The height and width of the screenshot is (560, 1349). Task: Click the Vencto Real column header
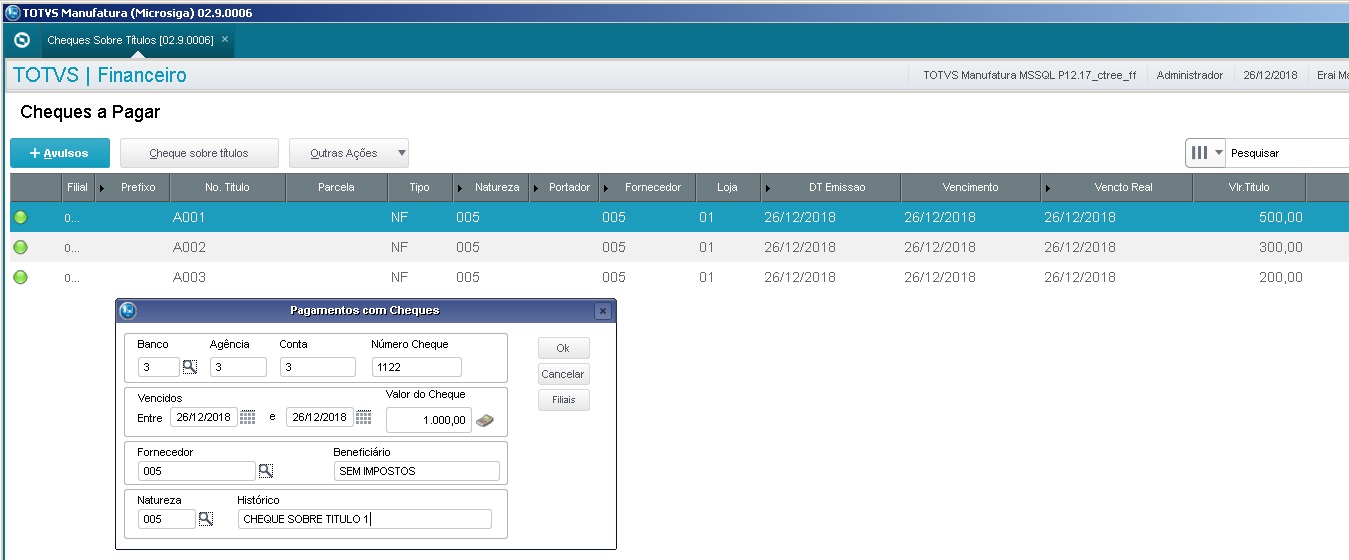click(1116, 187)
